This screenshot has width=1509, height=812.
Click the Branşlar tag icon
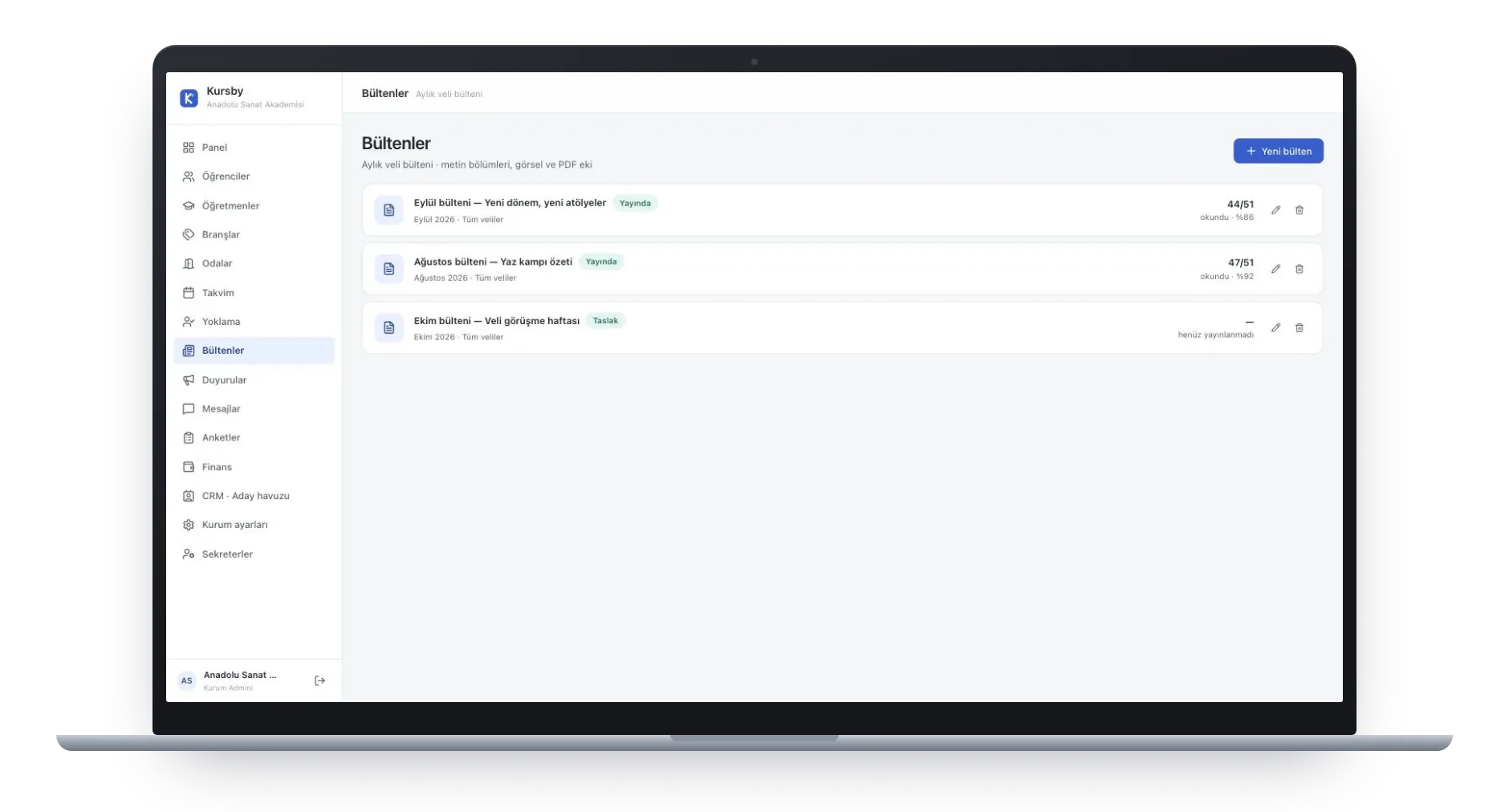[189, 235]
